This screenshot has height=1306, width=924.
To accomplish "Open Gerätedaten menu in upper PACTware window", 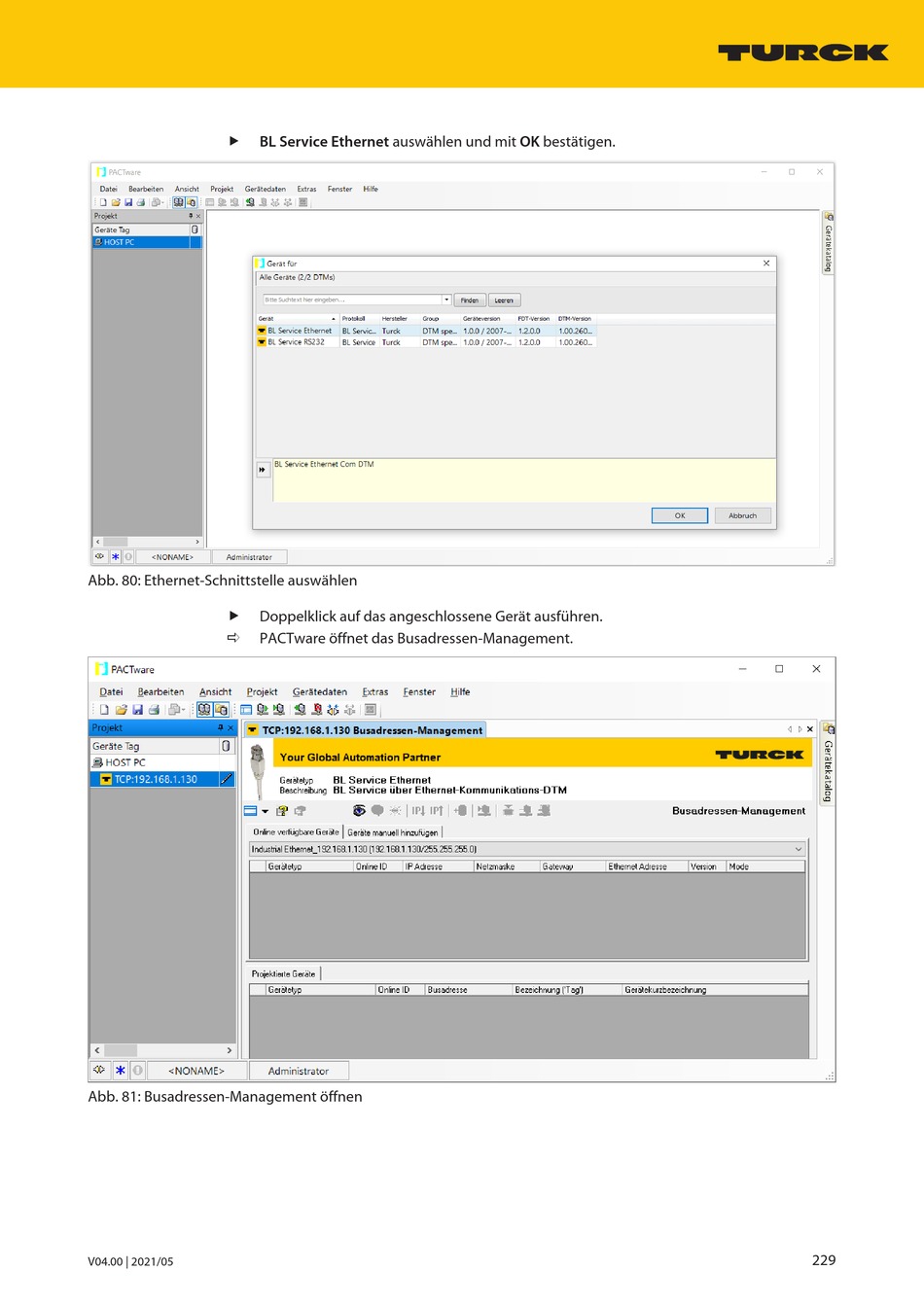I will (266, 189).
